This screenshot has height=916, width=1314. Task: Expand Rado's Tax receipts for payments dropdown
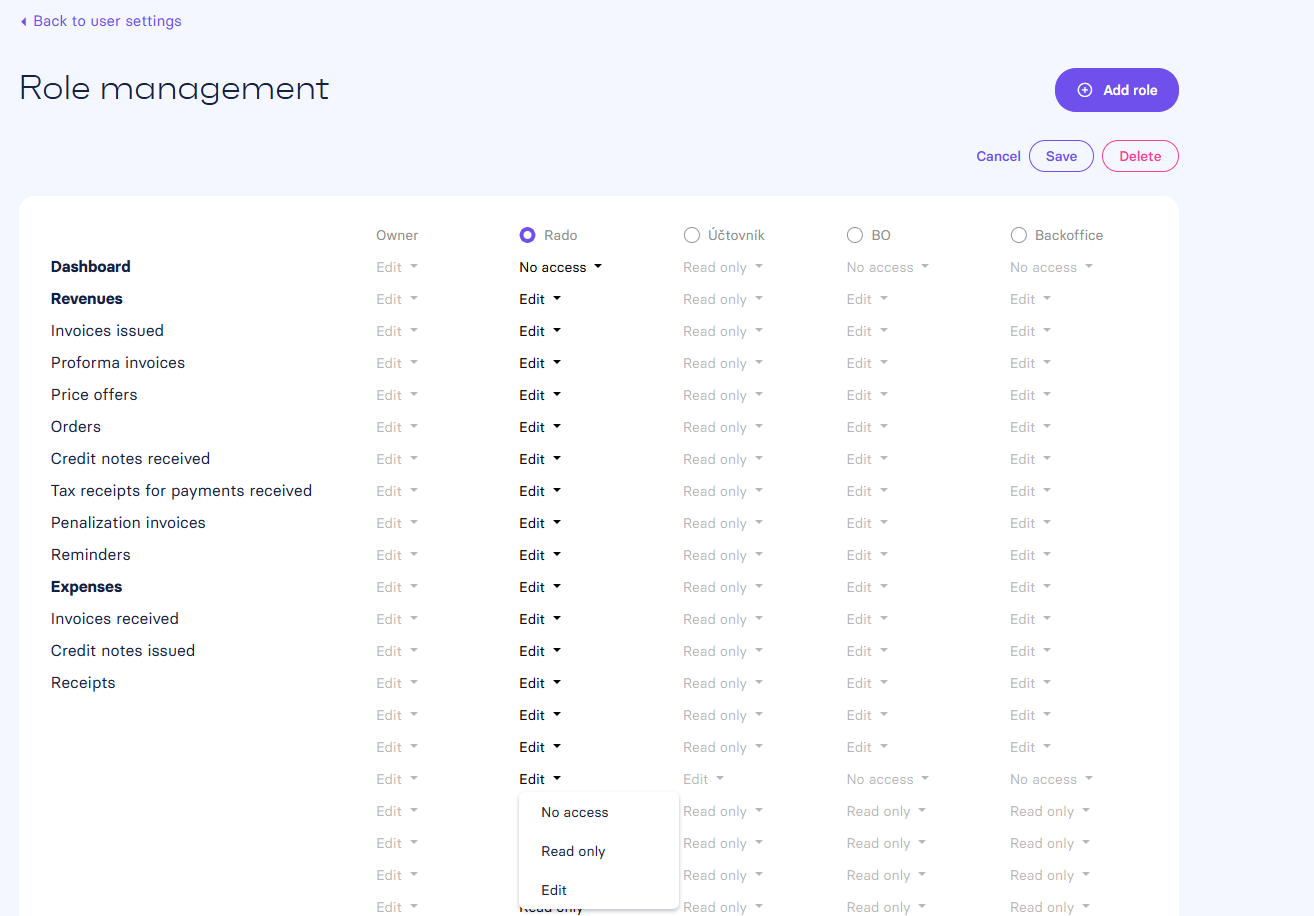coord(540,491)
